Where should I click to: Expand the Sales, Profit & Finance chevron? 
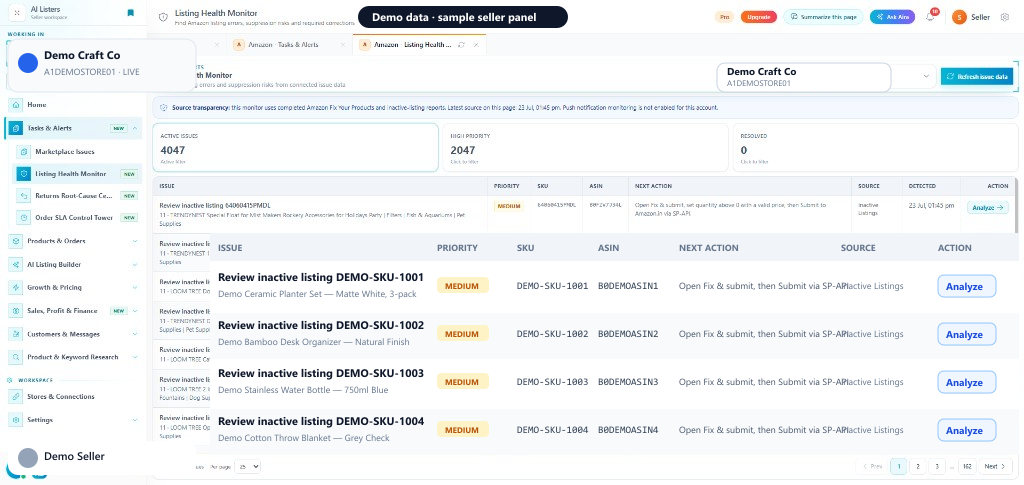coord(135,311)
